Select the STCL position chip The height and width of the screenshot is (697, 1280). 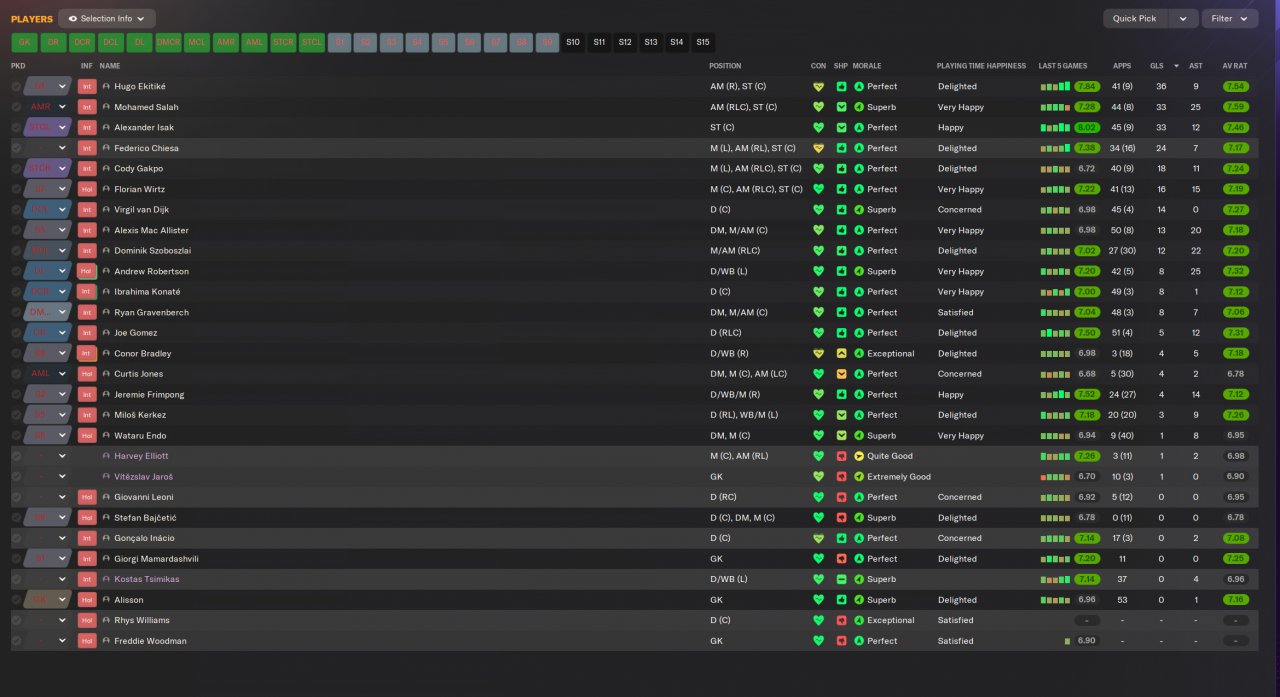pyautogui.click(x=313, y=42)
